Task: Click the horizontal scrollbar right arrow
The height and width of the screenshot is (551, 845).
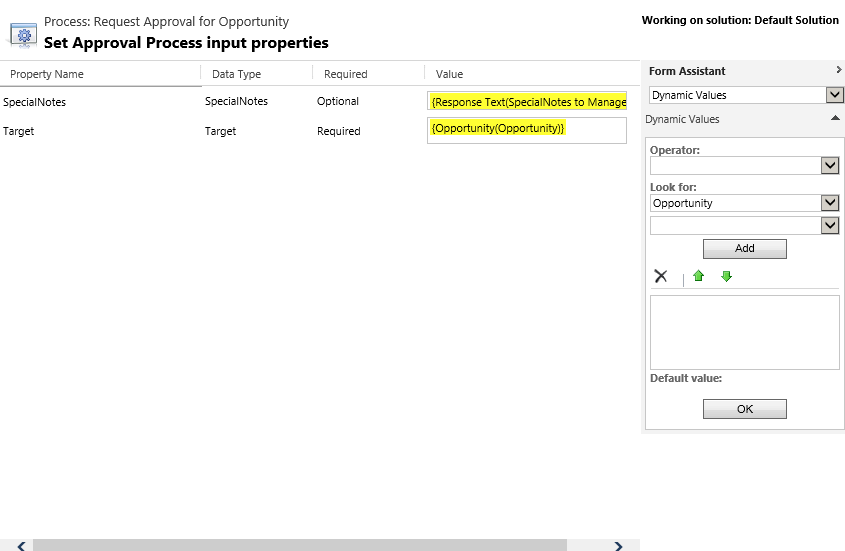Action: click(x=619, y=546)
